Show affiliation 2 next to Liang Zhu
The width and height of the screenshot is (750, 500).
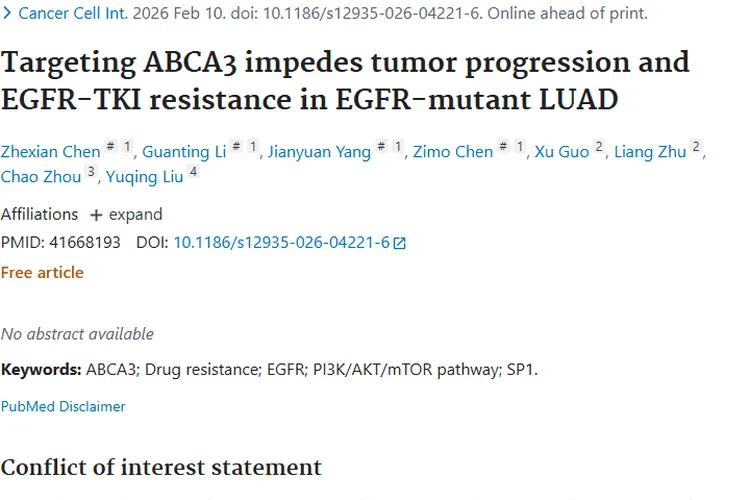(696, 147)
